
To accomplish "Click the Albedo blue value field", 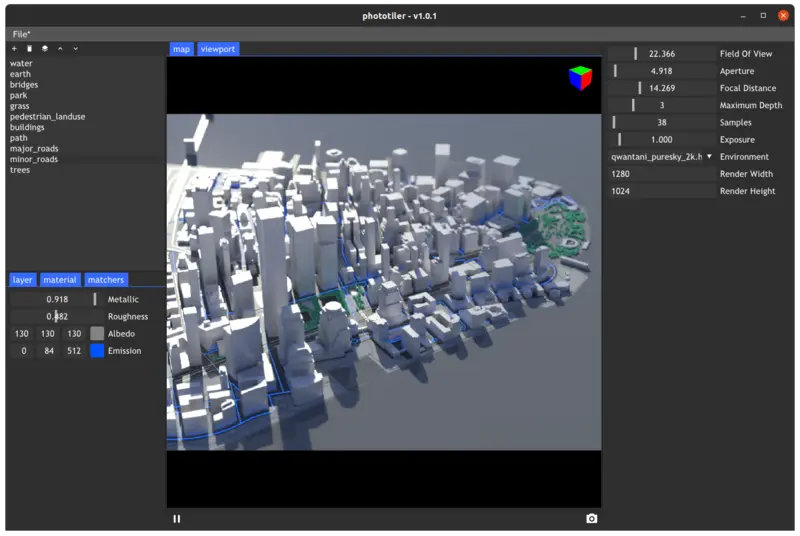I will [x=74, y=334].
